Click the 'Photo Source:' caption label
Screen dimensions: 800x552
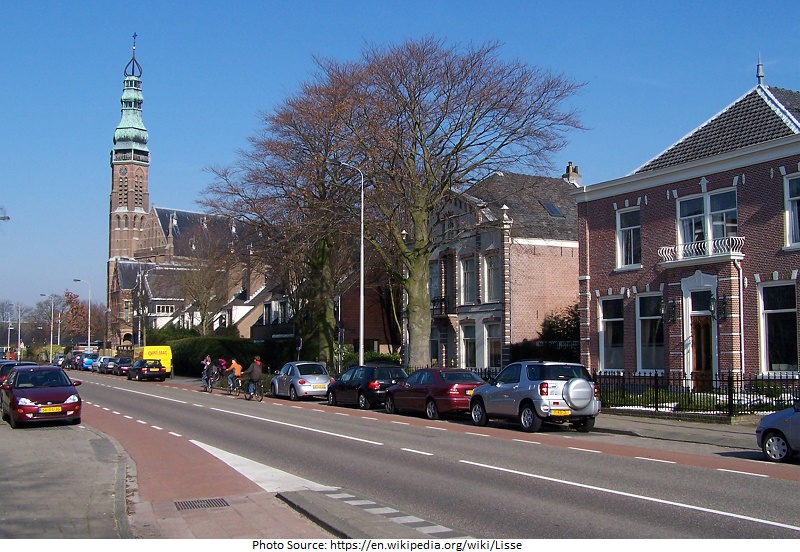(x=289, y=545)
